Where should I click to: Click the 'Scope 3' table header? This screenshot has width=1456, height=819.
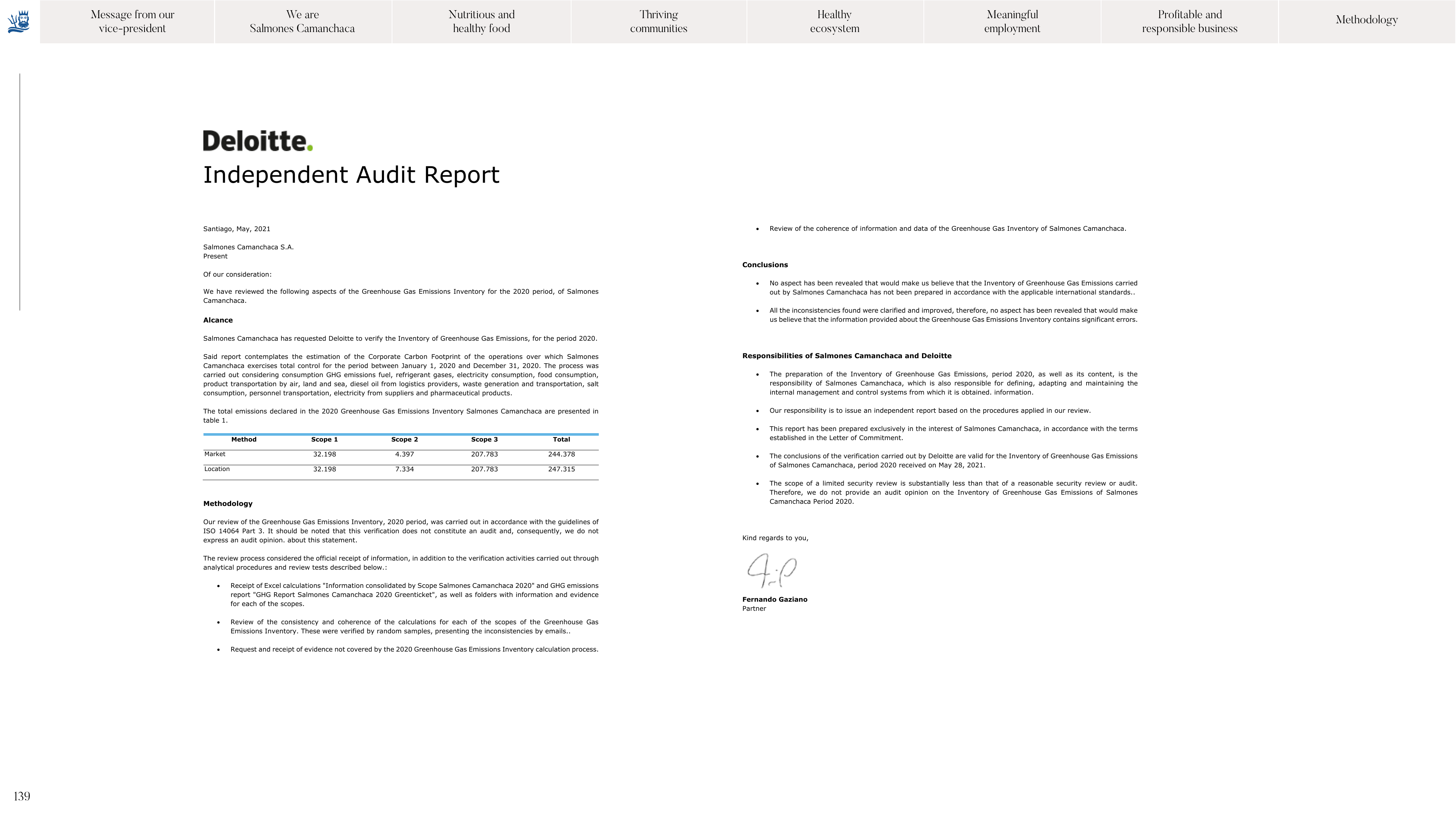(484, 439)
